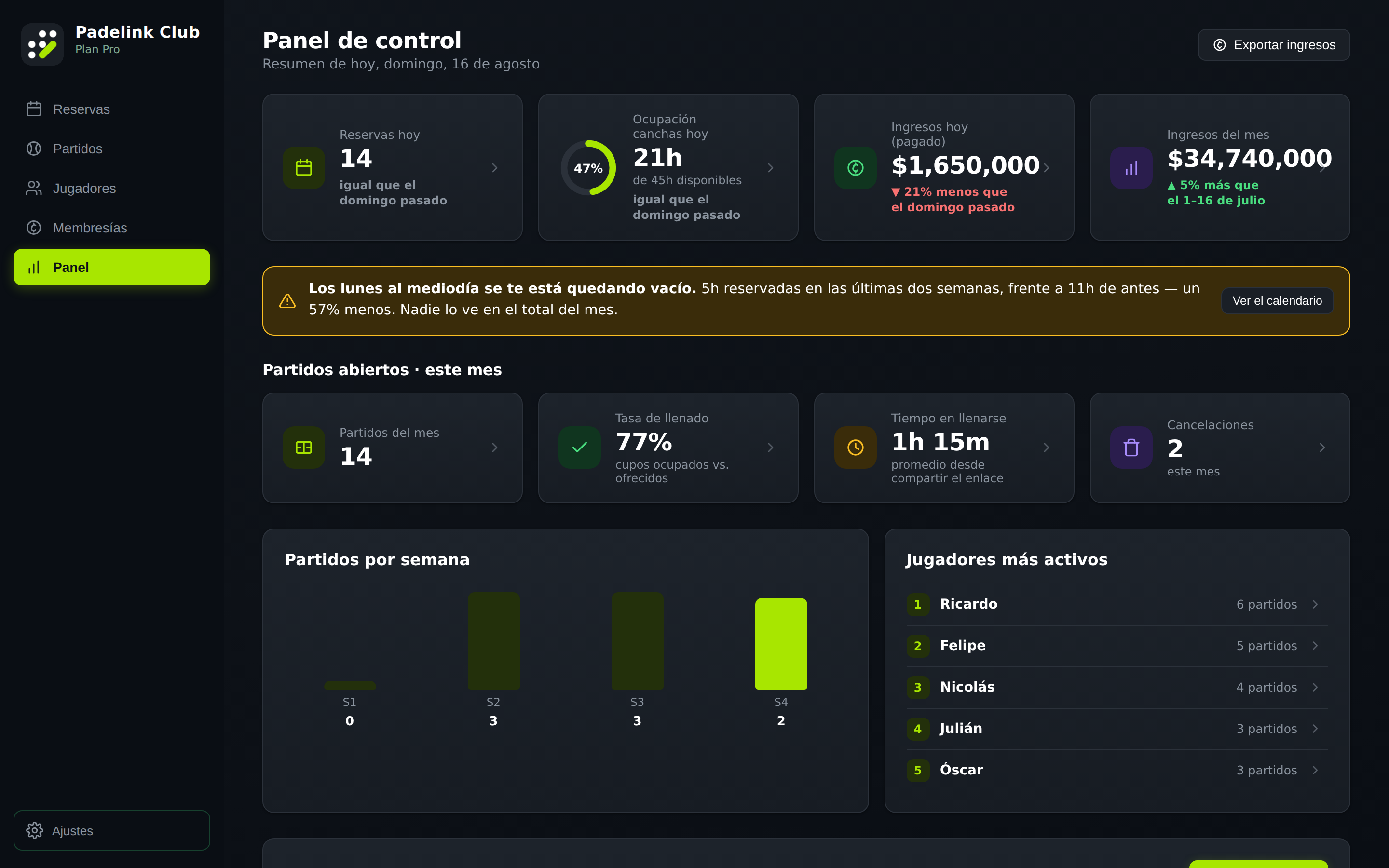Click rank badge 5 next to Óscar
The height and width of the screenshot is (868, 1389).
[918, 770]
